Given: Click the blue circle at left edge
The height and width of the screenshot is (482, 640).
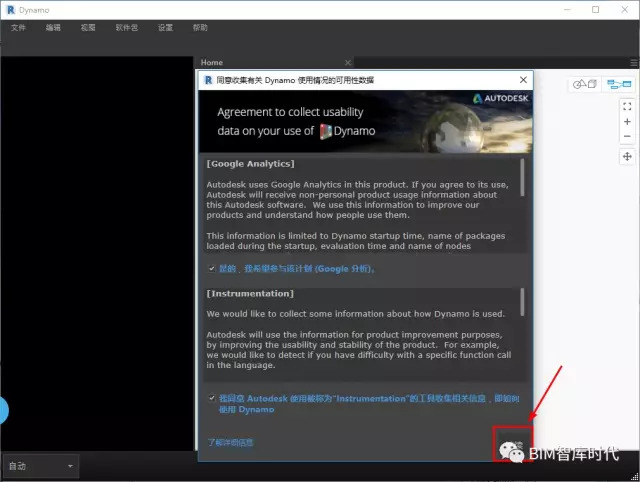Looking at the screenshot, I should click(x=4, y=410).
